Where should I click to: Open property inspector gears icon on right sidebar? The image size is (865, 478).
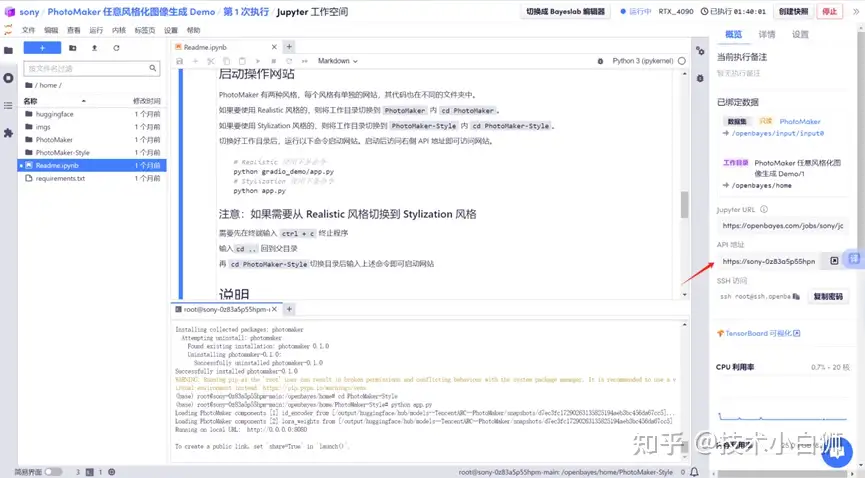pyautogui.click(x=700, y=51)
